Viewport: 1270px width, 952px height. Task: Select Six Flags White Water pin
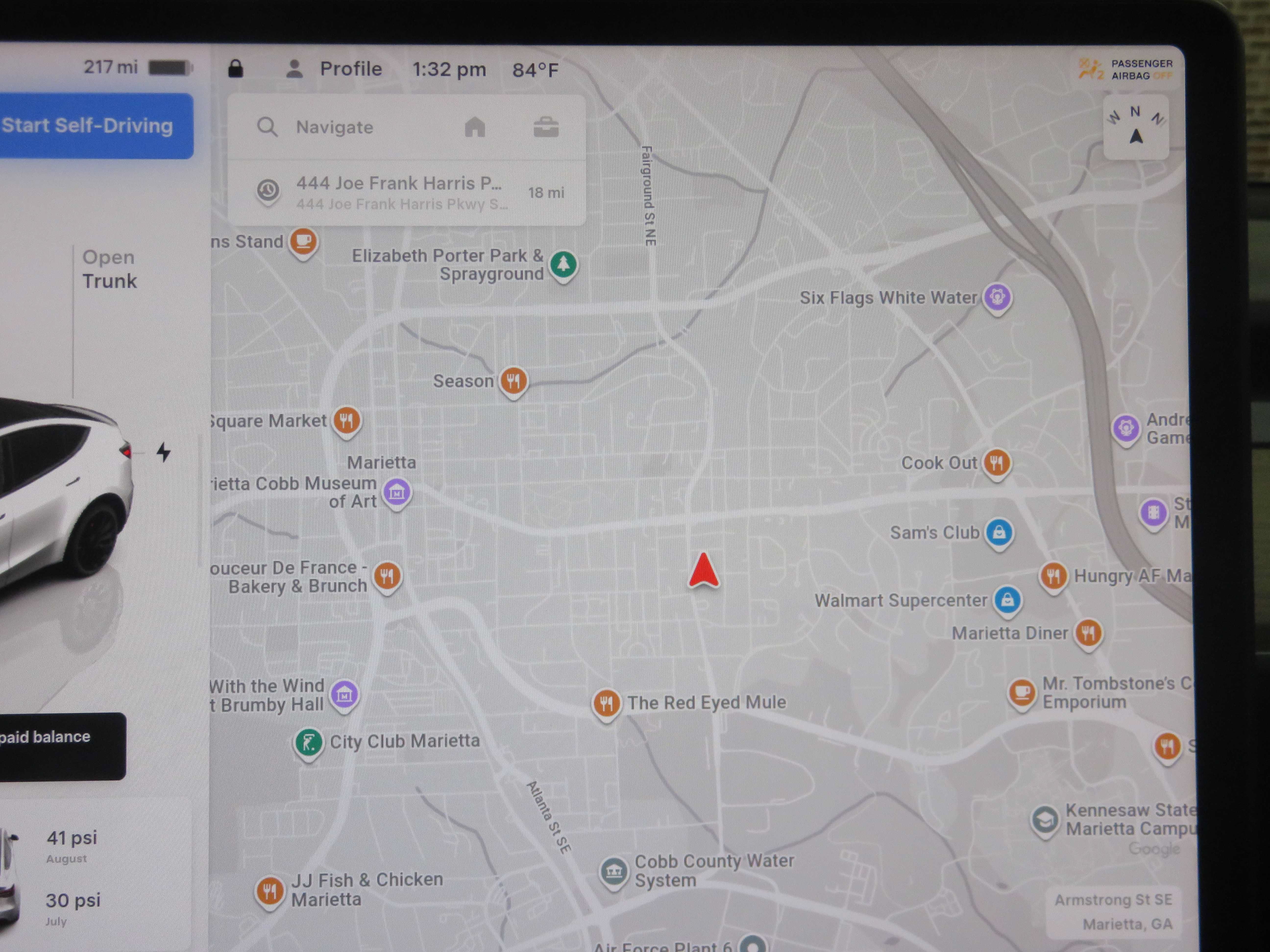click(x=998, y=298)
